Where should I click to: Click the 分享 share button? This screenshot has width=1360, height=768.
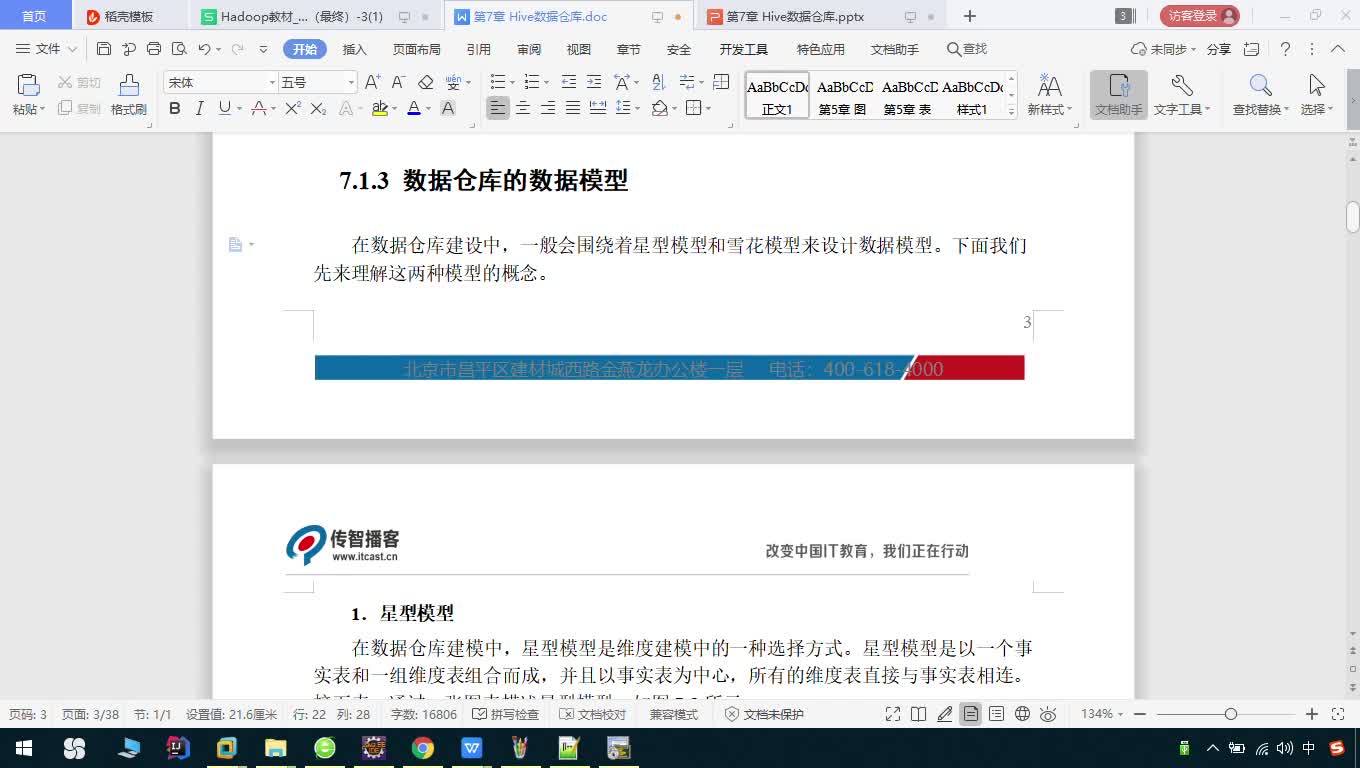1218,49
